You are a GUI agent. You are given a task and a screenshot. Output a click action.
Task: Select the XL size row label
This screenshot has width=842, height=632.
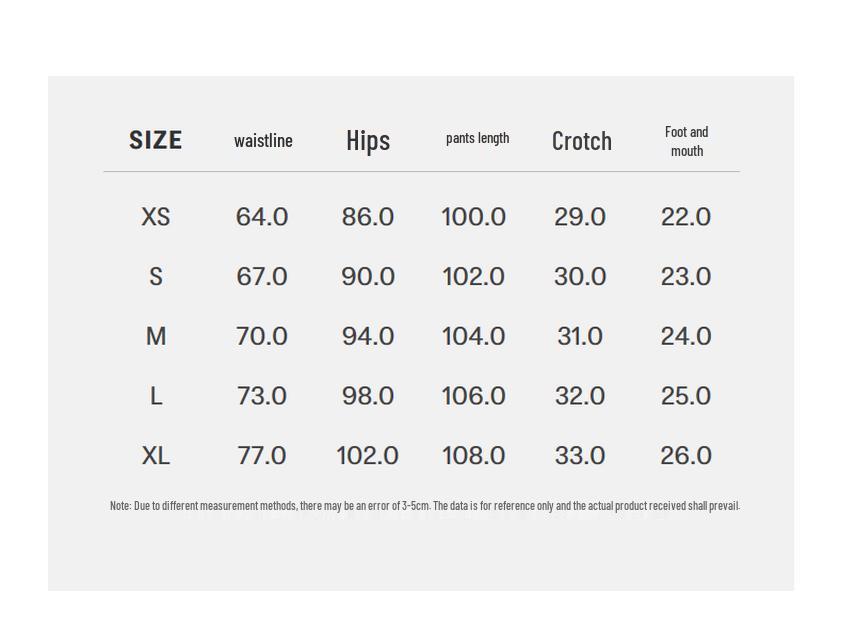coord(155,456)
